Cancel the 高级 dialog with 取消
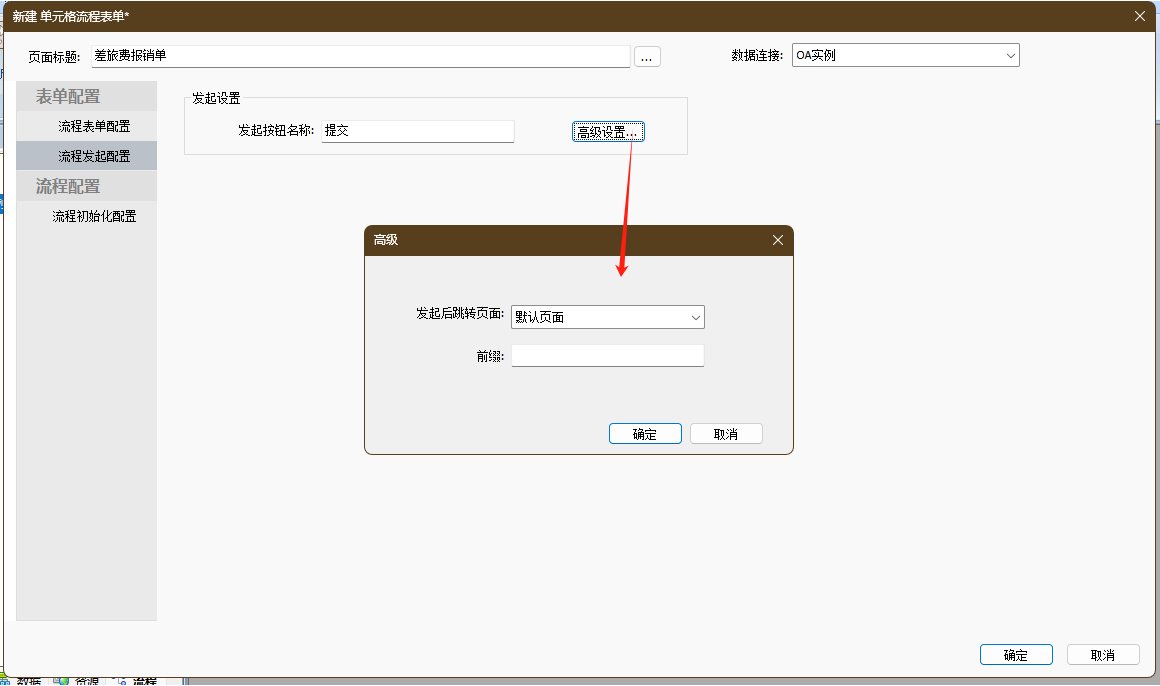The width and height of the screenshot is (1160, 686). click(x=726, y=434)
